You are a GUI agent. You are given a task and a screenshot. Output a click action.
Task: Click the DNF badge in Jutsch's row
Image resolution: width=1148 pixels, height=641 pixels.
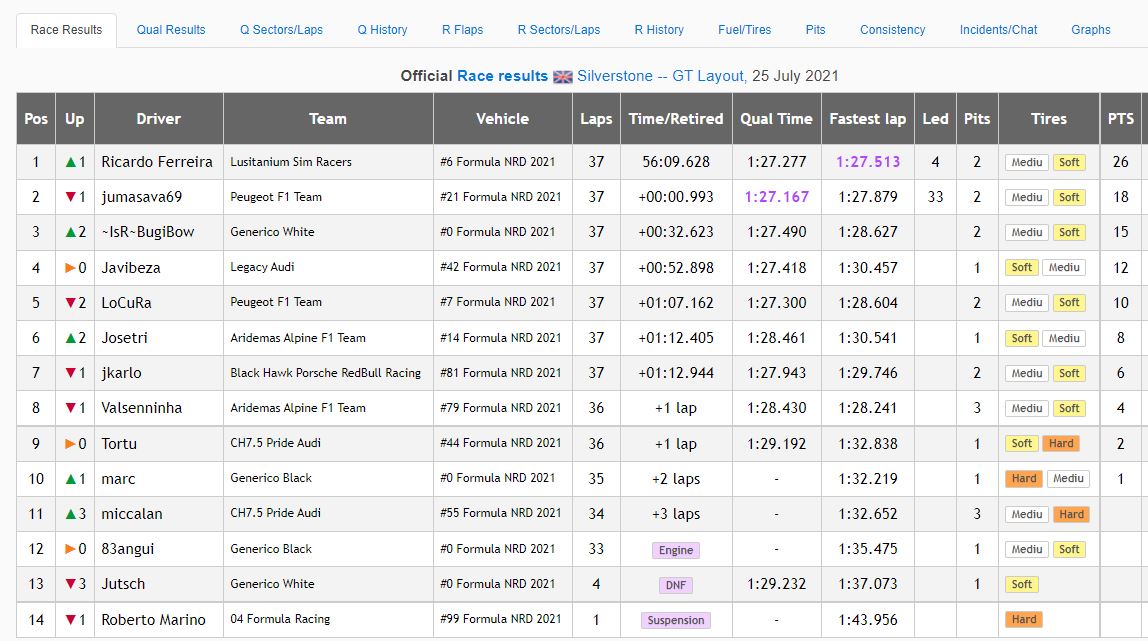[x=675, y=585]
